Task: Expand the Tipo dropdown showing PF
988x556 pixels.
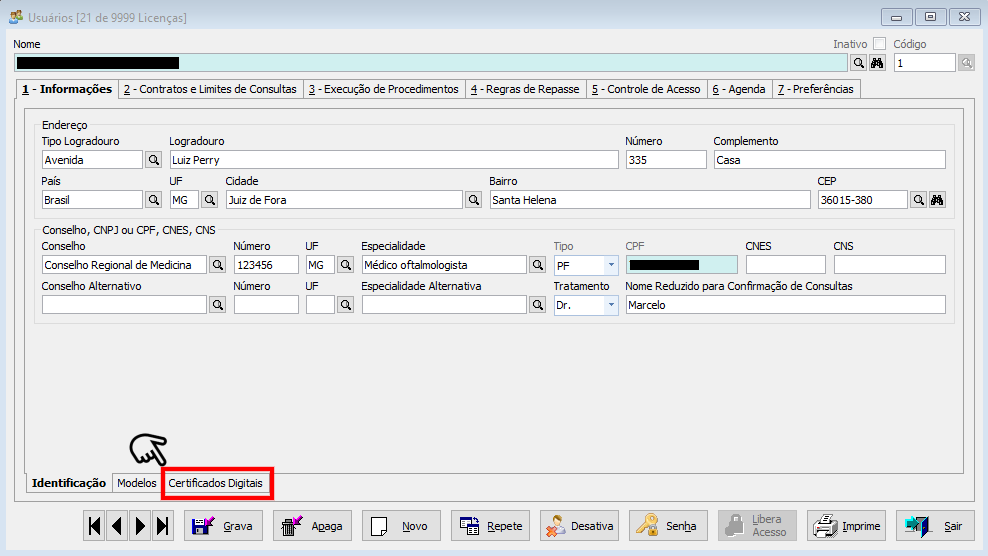Action: (611, 265)
